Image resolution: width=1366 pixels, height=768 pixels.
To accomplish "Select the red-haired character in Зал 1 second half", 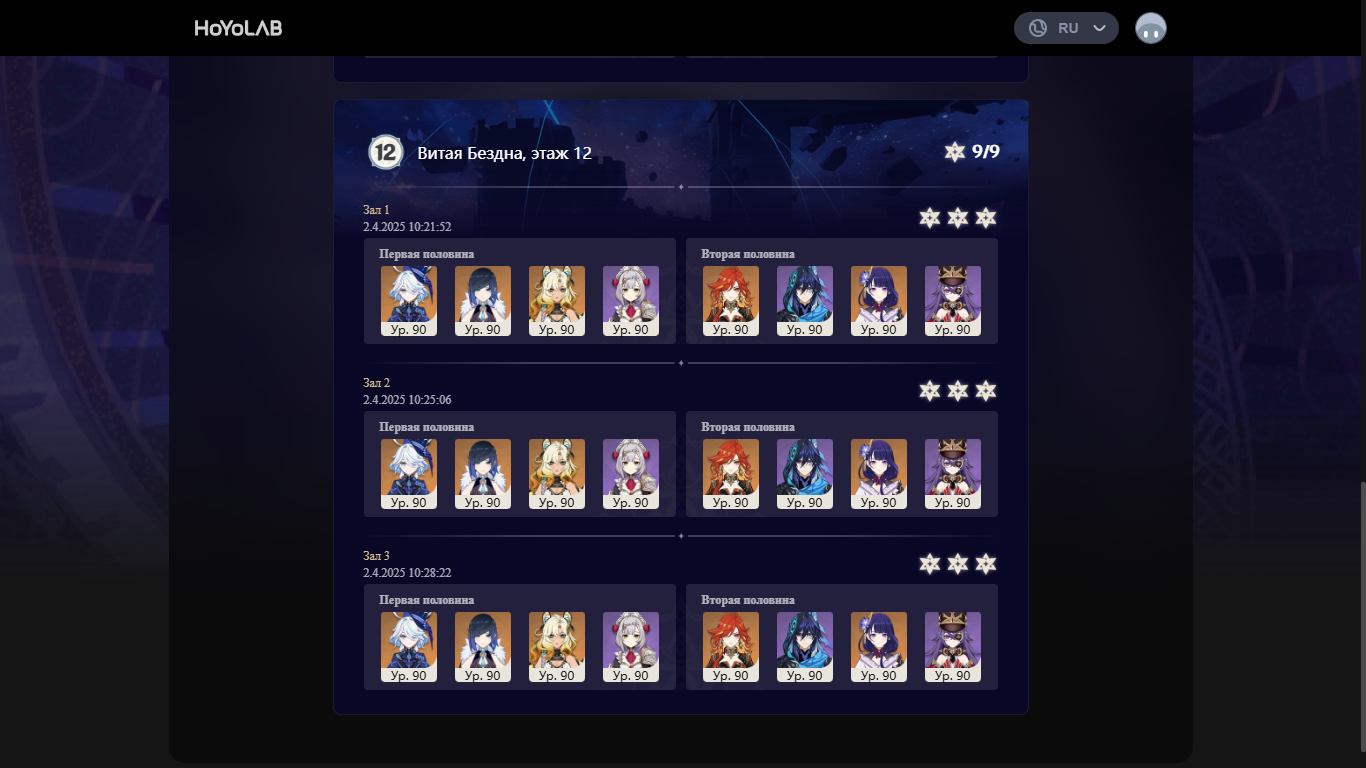I will [731, 301].
